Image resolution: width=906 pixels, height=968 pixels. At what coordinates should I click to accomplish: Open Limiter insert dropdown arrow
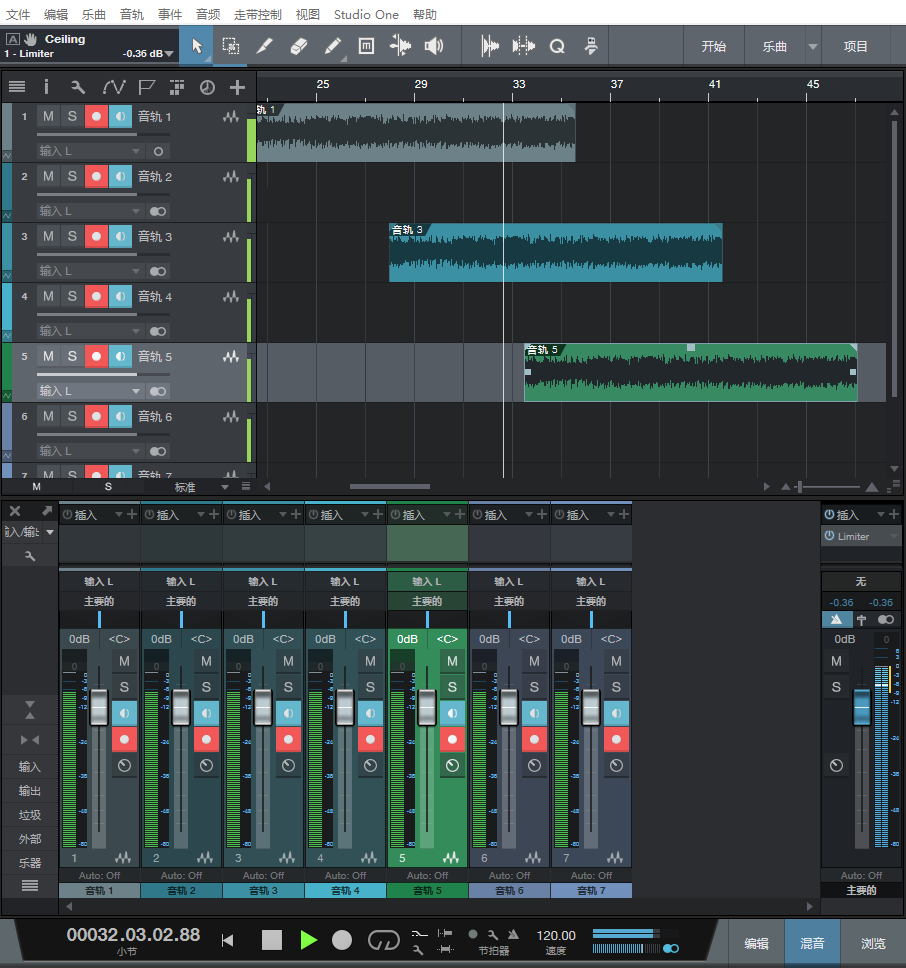893,536
